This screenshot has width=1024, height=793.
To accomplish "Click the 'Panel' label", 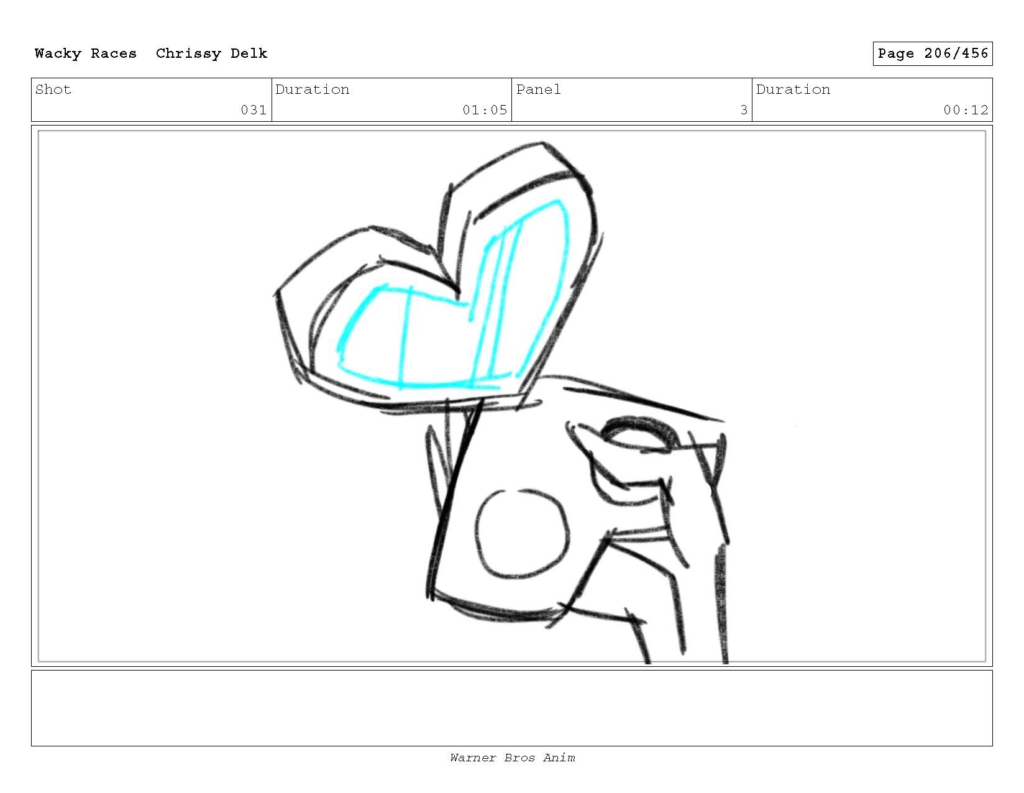I will [x=538, y=89].
